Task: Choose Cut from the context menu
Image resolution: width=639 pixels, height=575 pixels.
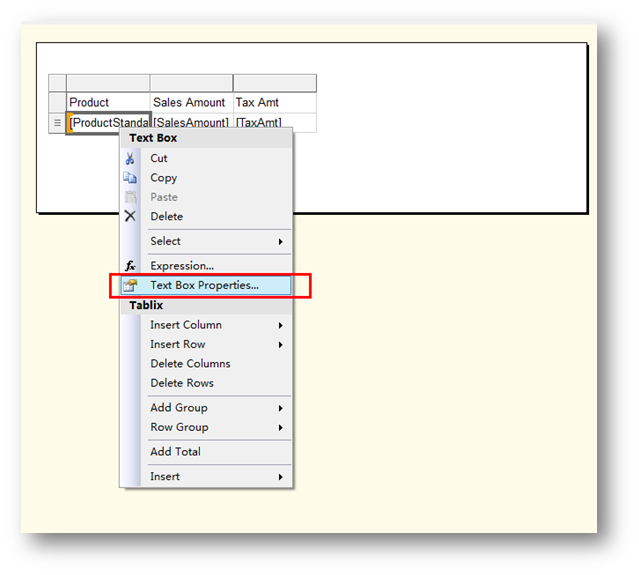Action: [207, 158]
